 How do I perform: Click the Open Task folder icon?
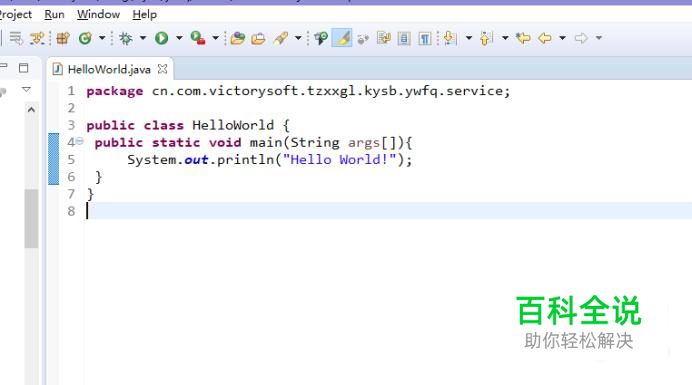click(x=258, y=38)
